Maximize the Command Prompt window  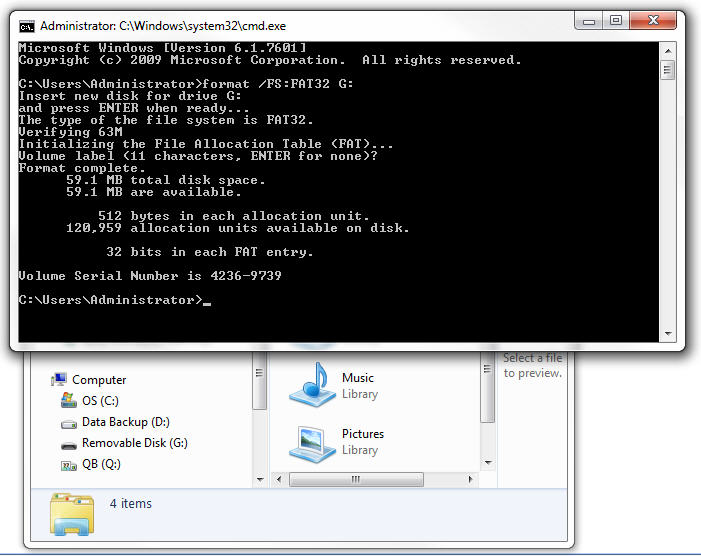click(616, 21)
